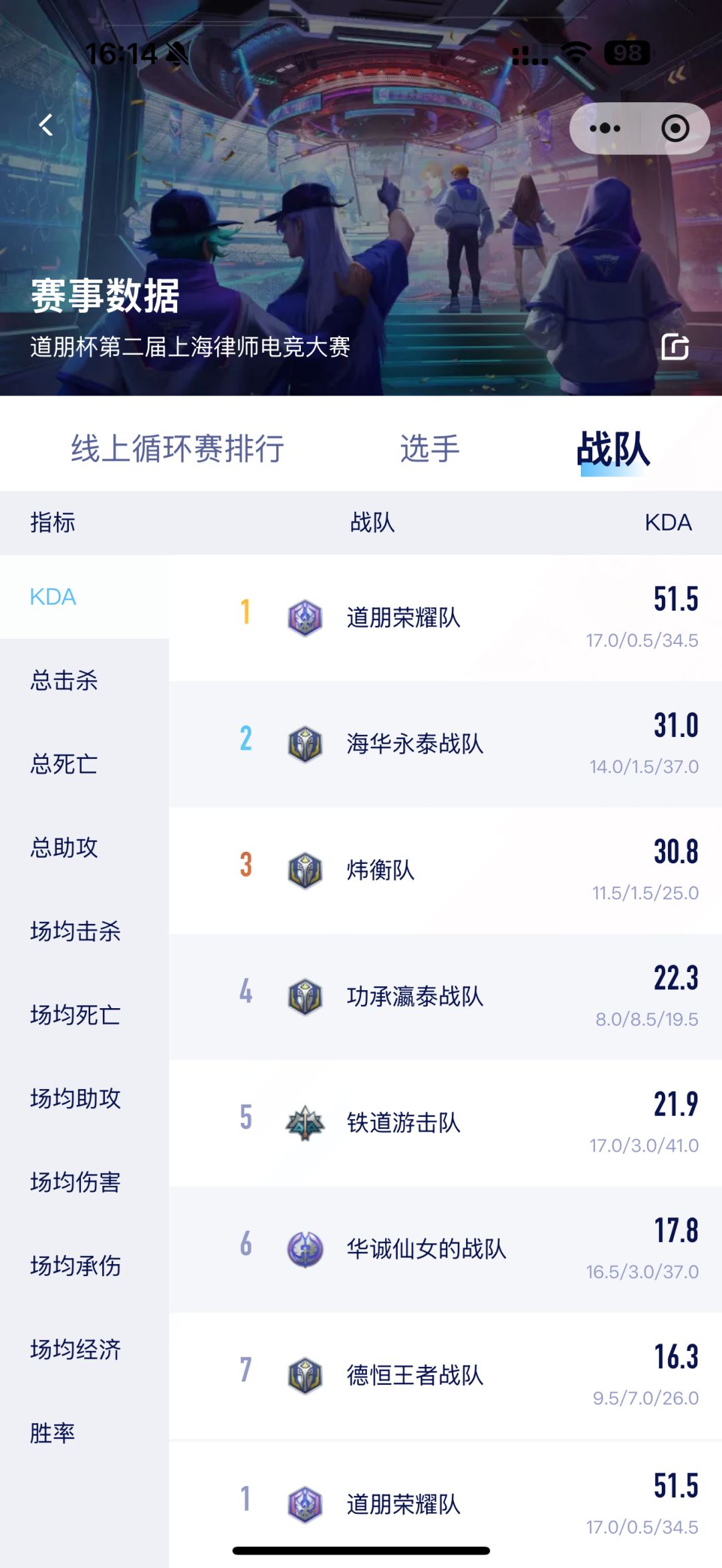Tap the mini-program capsule target icon
The height and width of the screenshot is (1568, 722).
point(676,127)
